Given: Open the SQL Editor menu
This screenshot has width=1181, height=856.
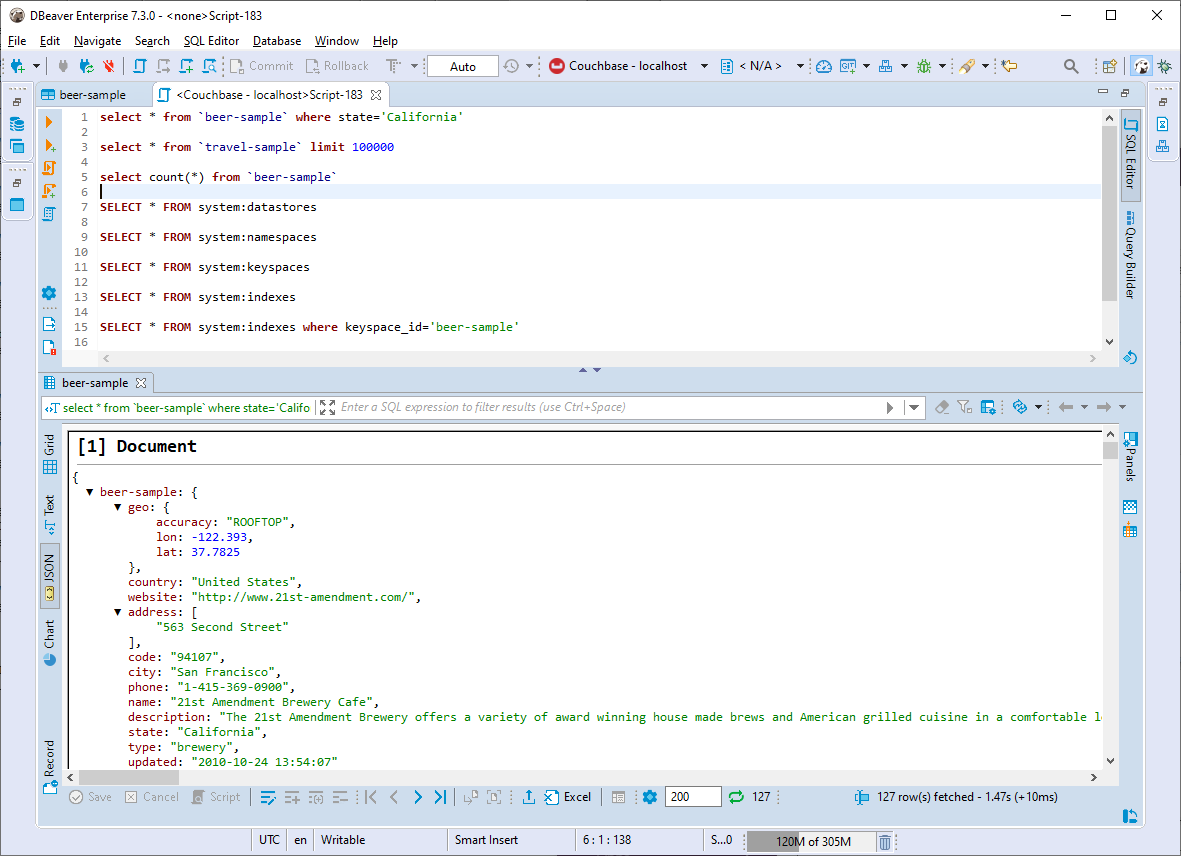Looking at the screenshot, I should coord(211,41).
